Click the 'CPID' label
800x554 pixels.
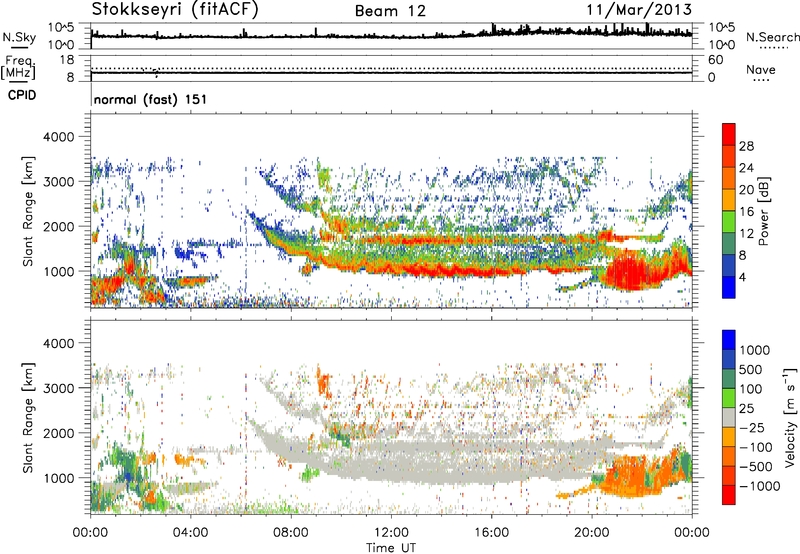tap(22, 95)
